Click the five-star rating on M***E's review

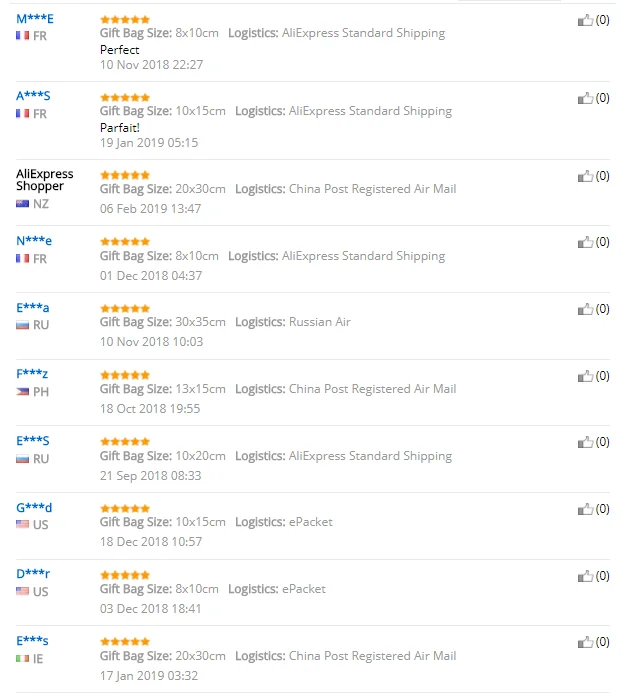125,20
